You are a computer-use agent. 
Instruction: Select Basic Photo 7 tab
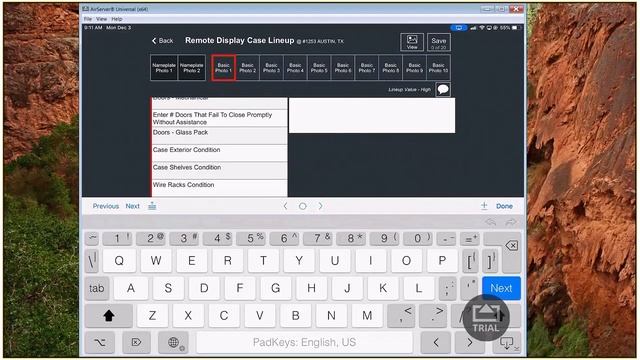pos(367,68)
